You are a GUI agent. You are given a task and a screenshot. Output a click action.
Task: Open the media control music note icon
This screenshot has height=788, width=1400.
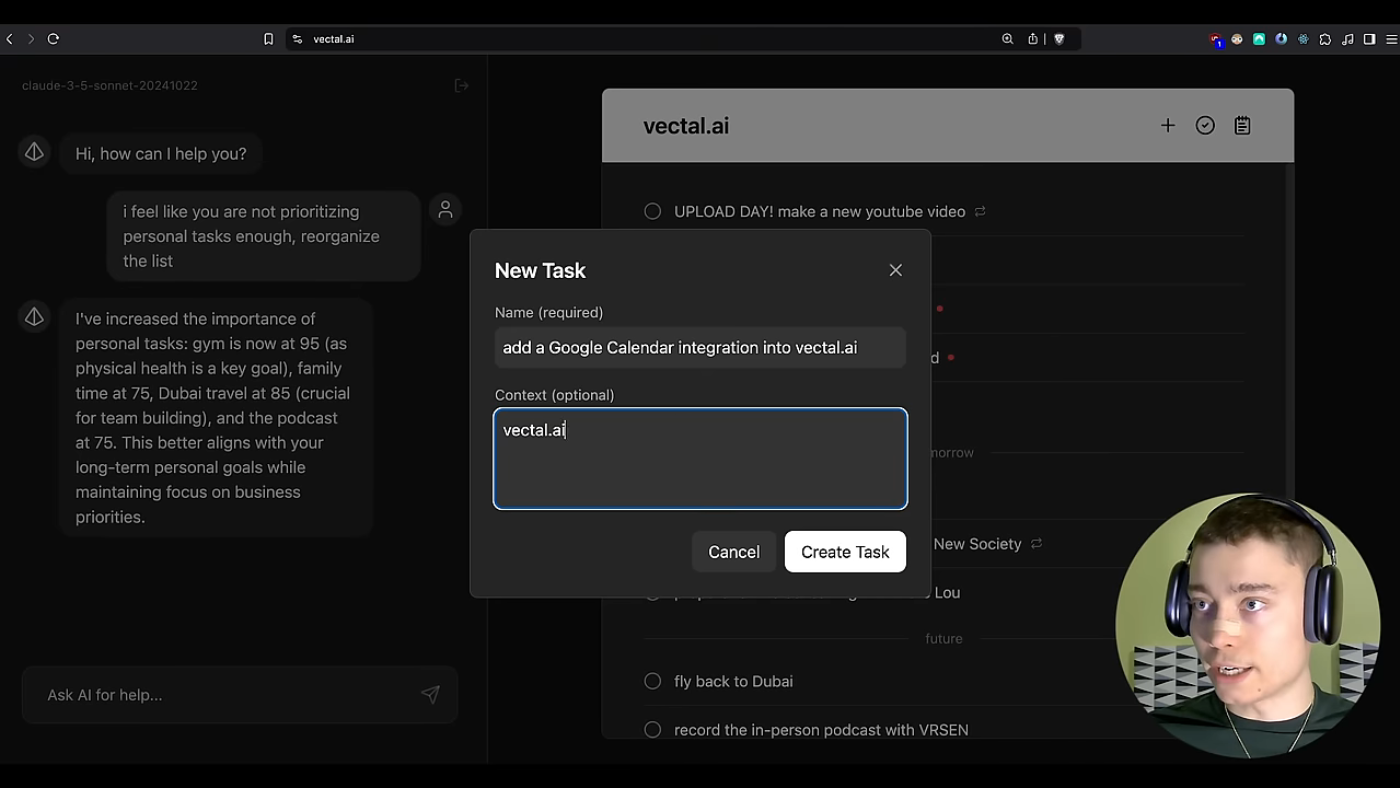click(1347, 39)
